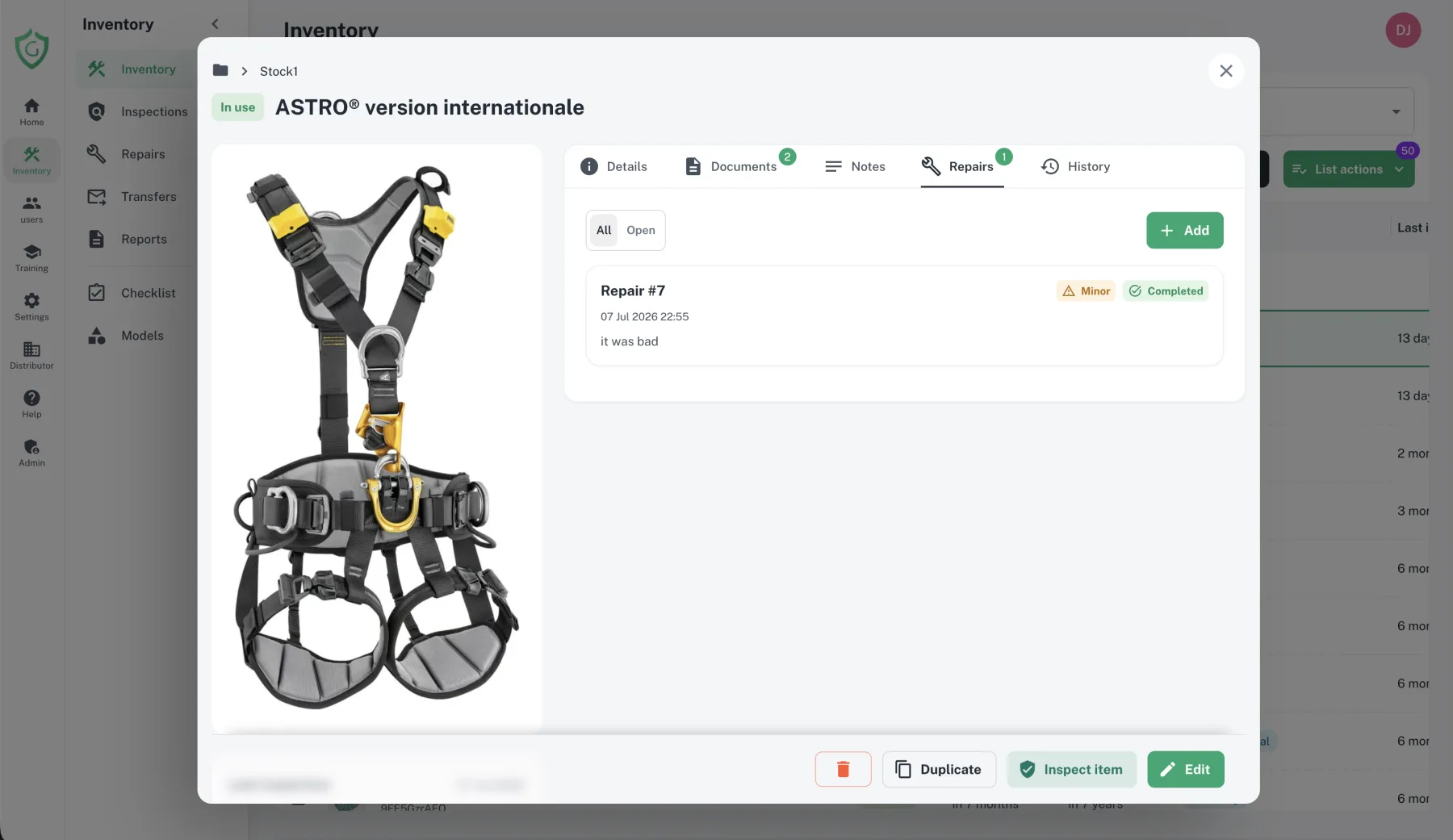1453x840 pixels.
Task: Open Admin in left rail
Action: [31, 452]
